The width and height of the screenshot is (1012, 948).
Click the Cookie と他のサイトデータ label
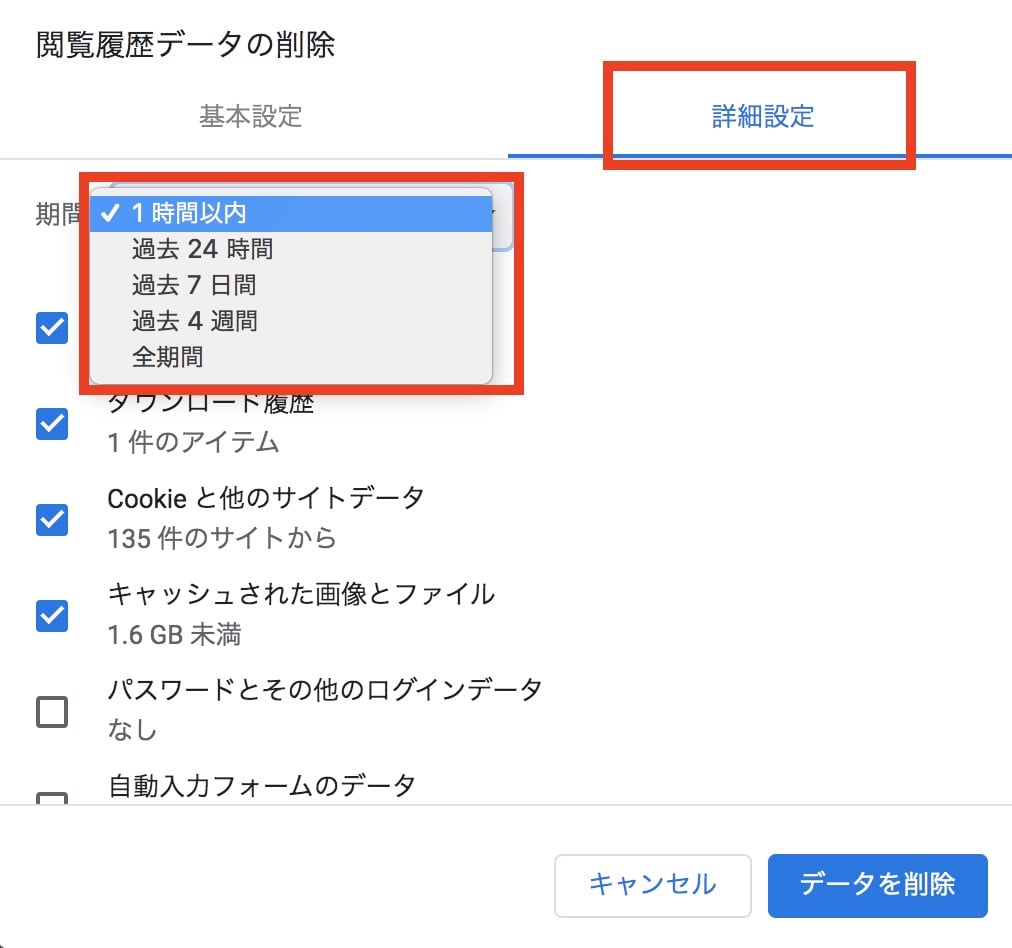tap(265, 498)
